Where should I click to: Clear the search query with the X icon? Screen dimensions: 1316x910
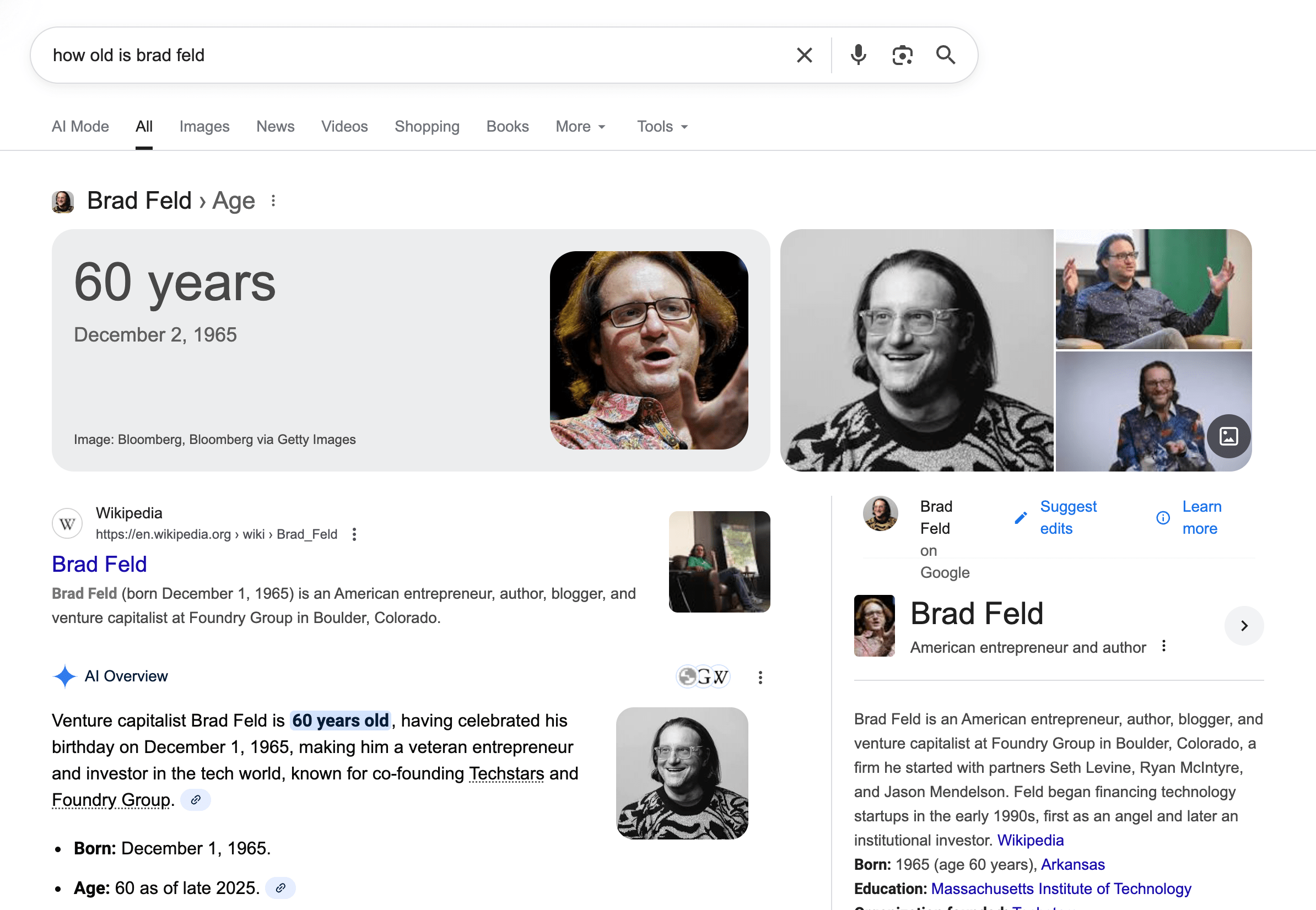(805, 55)
